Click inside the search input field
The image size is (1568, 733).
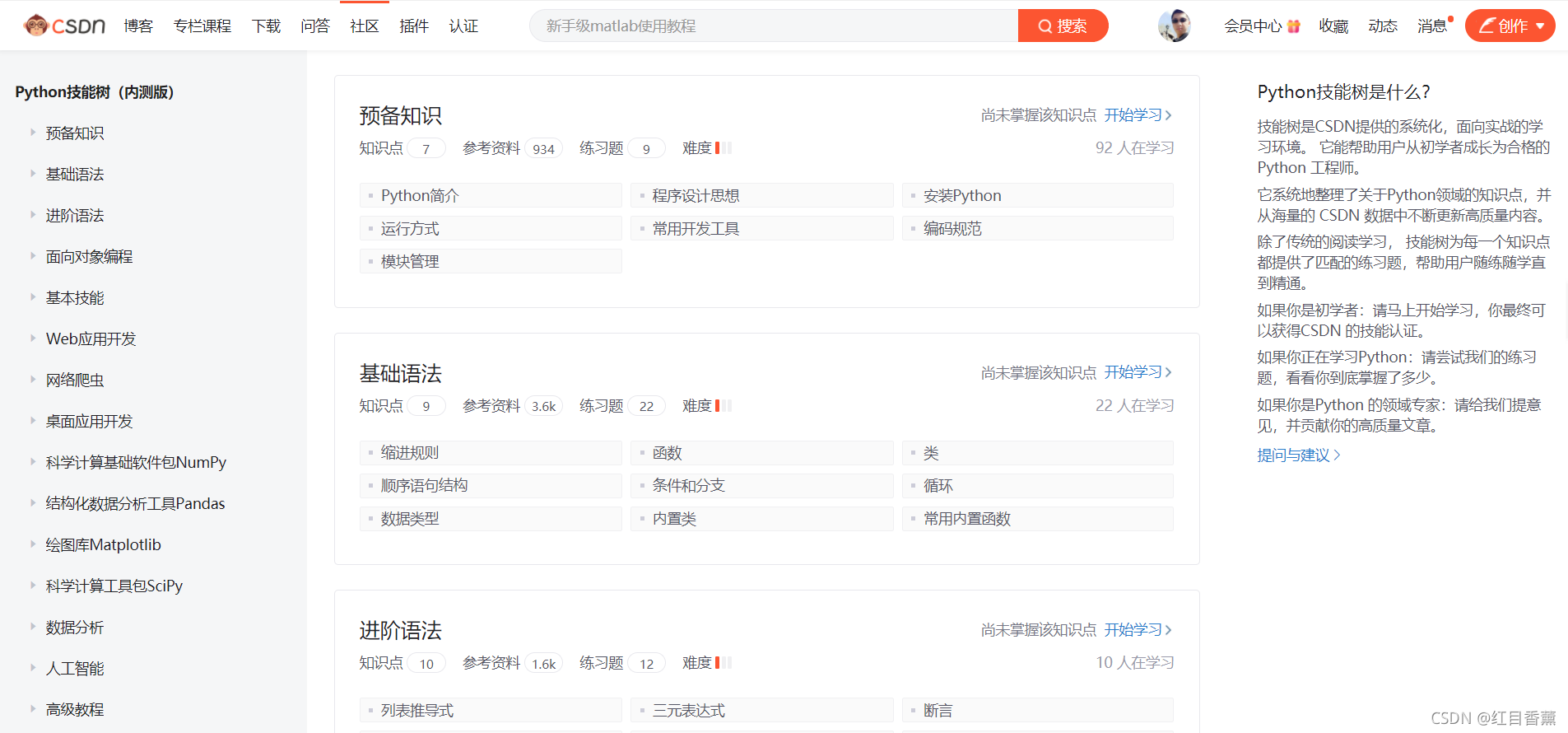[774, 26]
